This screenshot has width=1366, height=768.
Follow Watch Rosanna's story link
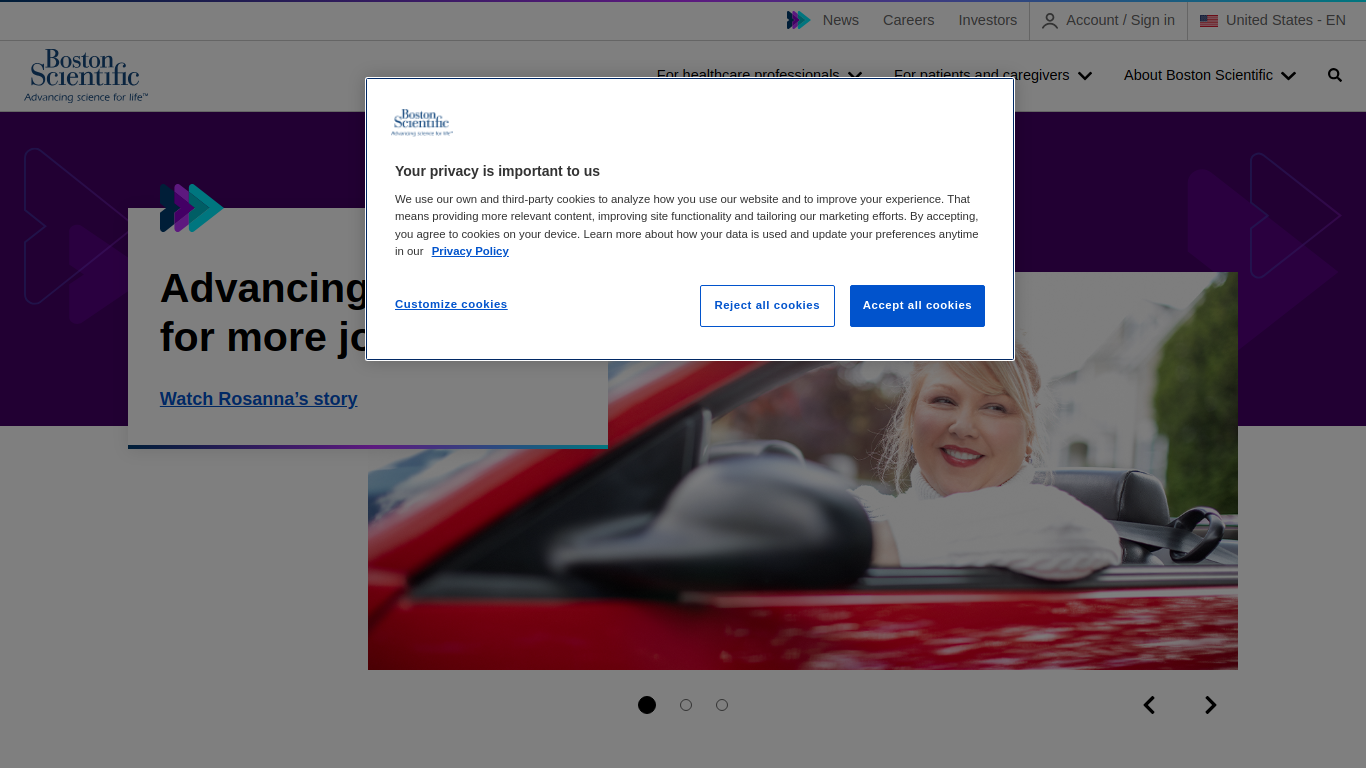[x=258, y=399]
